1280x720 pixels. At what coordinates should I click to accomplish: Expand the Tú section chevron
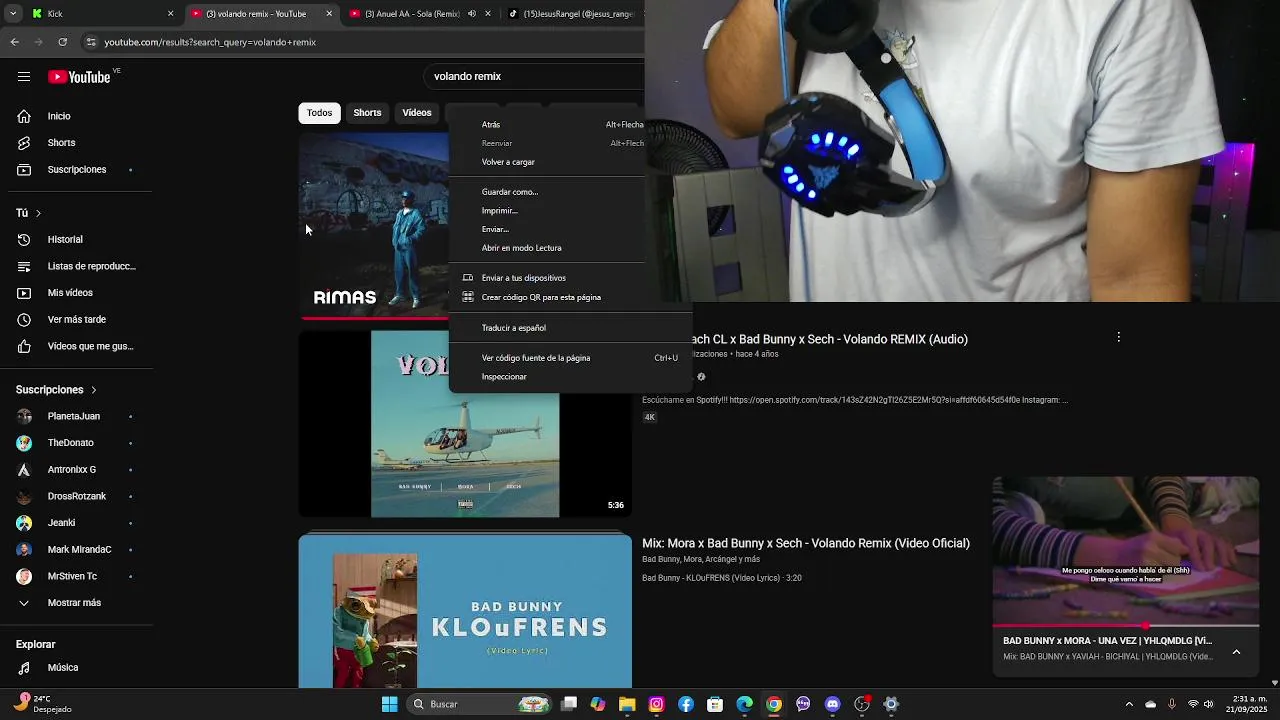(38, 213)
